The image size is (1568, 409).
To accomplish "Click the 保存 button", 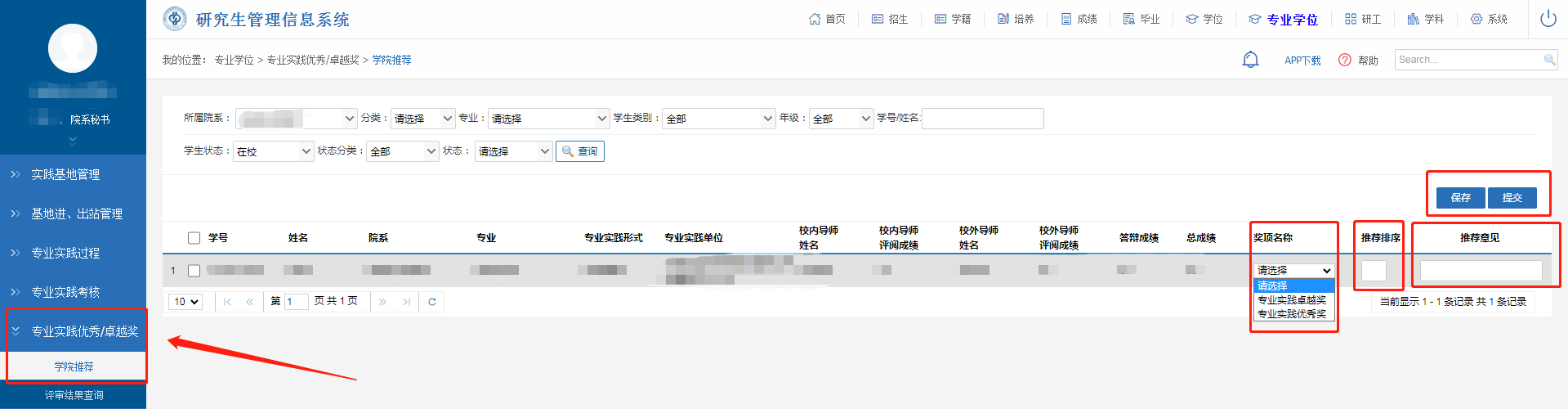I will pos(1460,198).
